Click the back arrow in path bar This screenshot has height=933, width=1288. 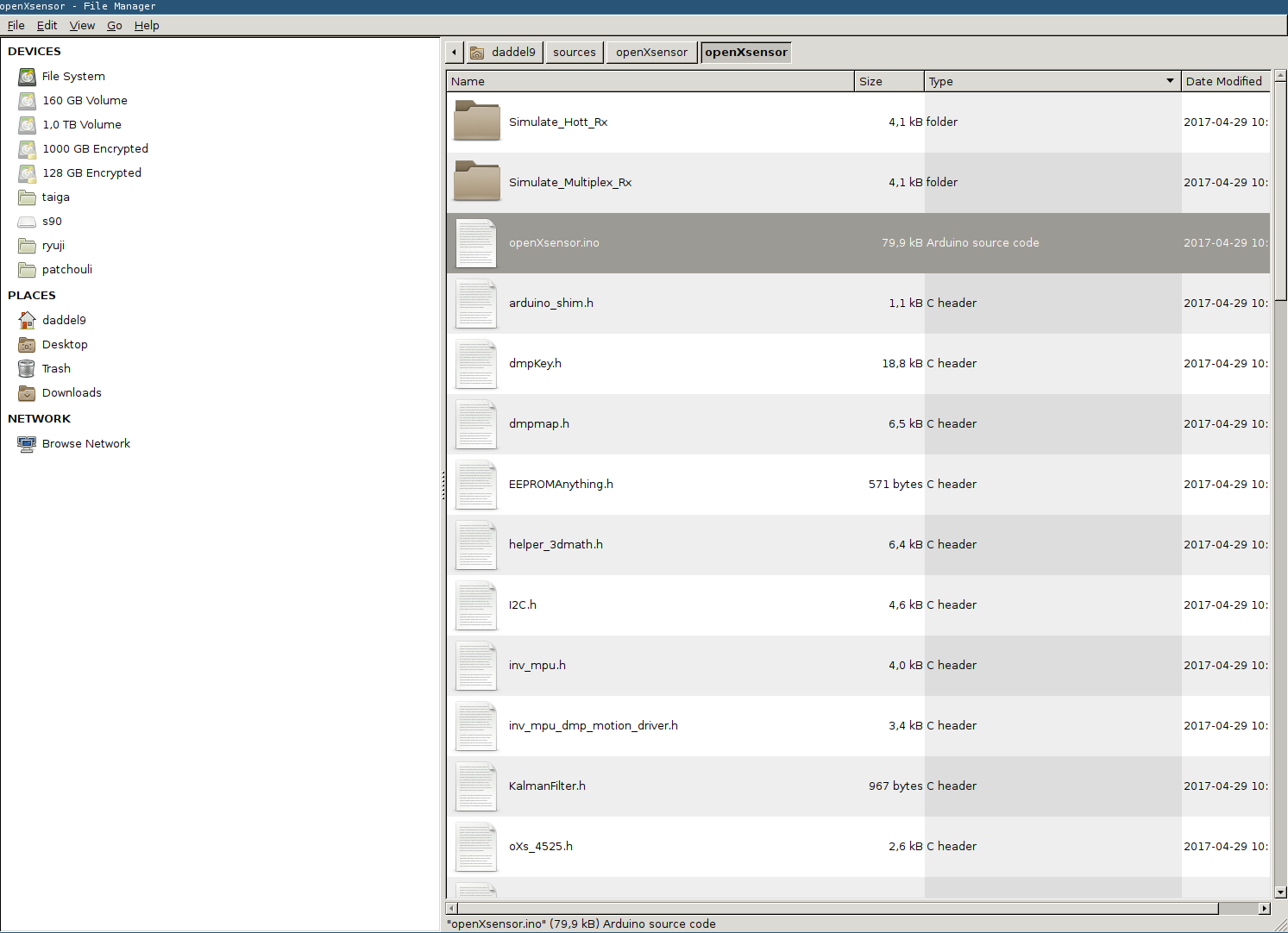pos(455,53)
